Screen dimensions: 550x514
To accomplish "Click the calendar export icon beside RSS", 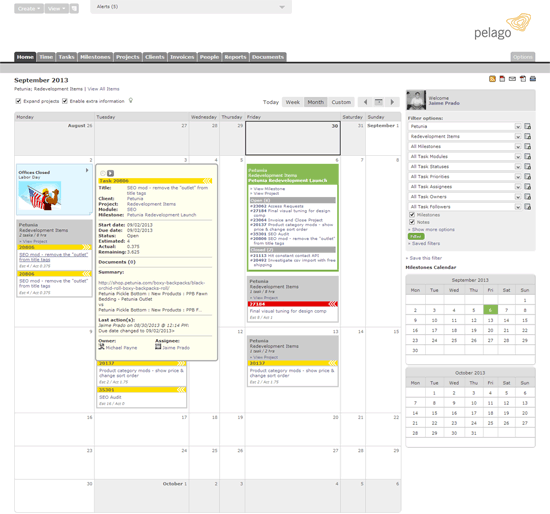I will (502, 79).
